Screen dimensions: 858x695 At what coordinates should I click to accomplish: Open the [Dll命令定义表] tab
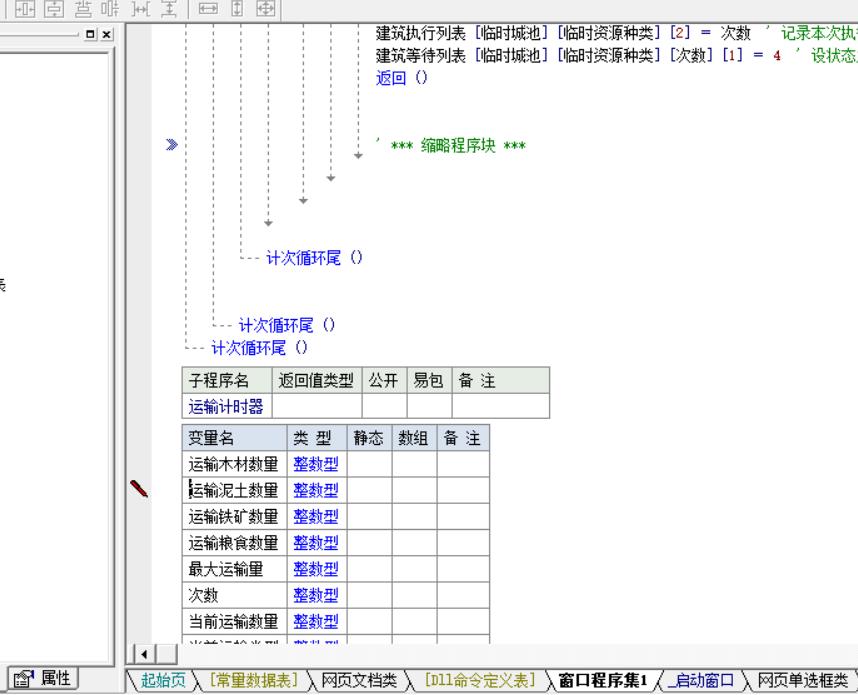tap(479, 680)
